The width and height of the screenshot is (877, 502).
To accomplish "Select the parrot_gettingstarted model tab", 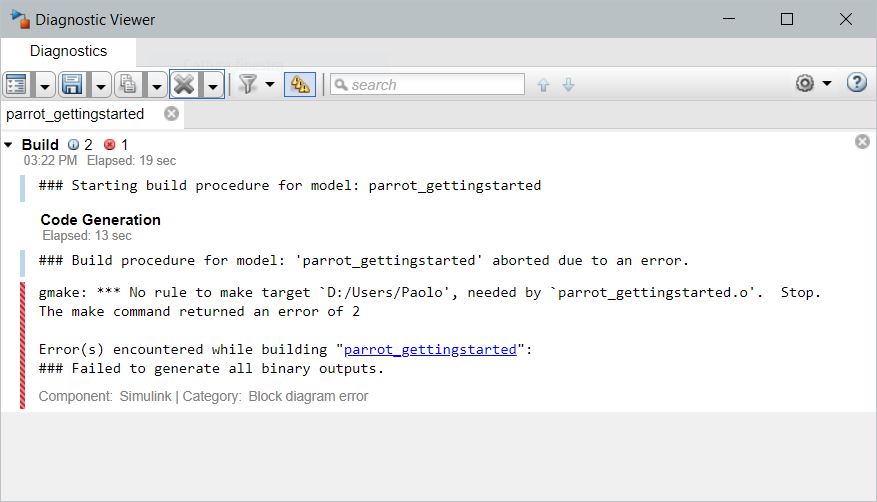I will pyautogui.click(x=75, y=114).
